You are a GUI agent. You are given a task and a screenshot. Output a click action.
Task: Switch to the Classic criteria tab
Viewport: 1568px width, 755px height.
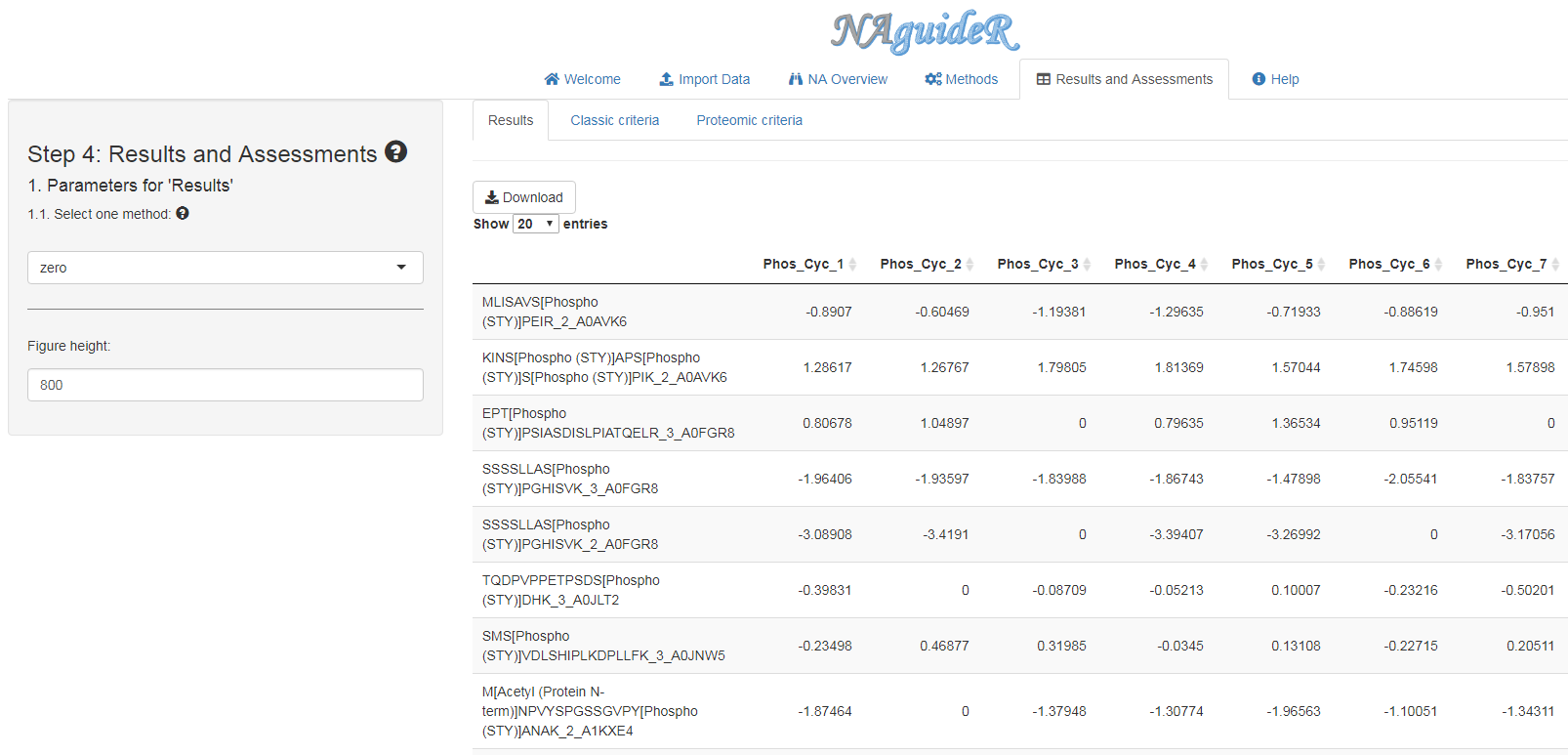point(614,120)
